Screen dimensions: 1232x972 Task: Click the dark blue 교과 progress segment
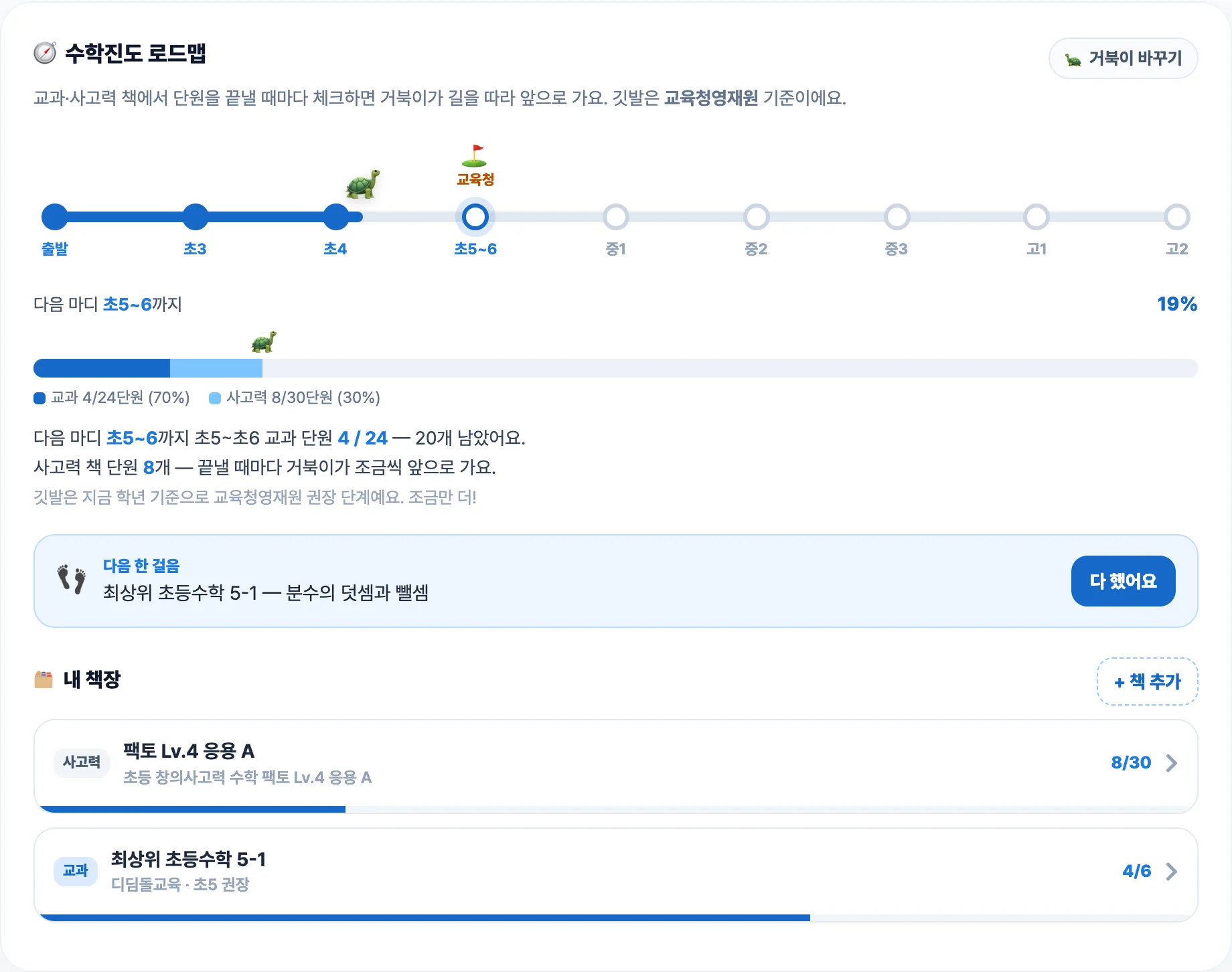point(102,368)
